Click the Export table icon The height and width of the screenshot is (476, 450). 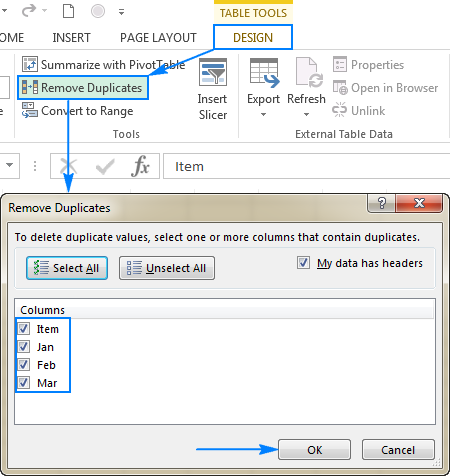tap(264, 73)
